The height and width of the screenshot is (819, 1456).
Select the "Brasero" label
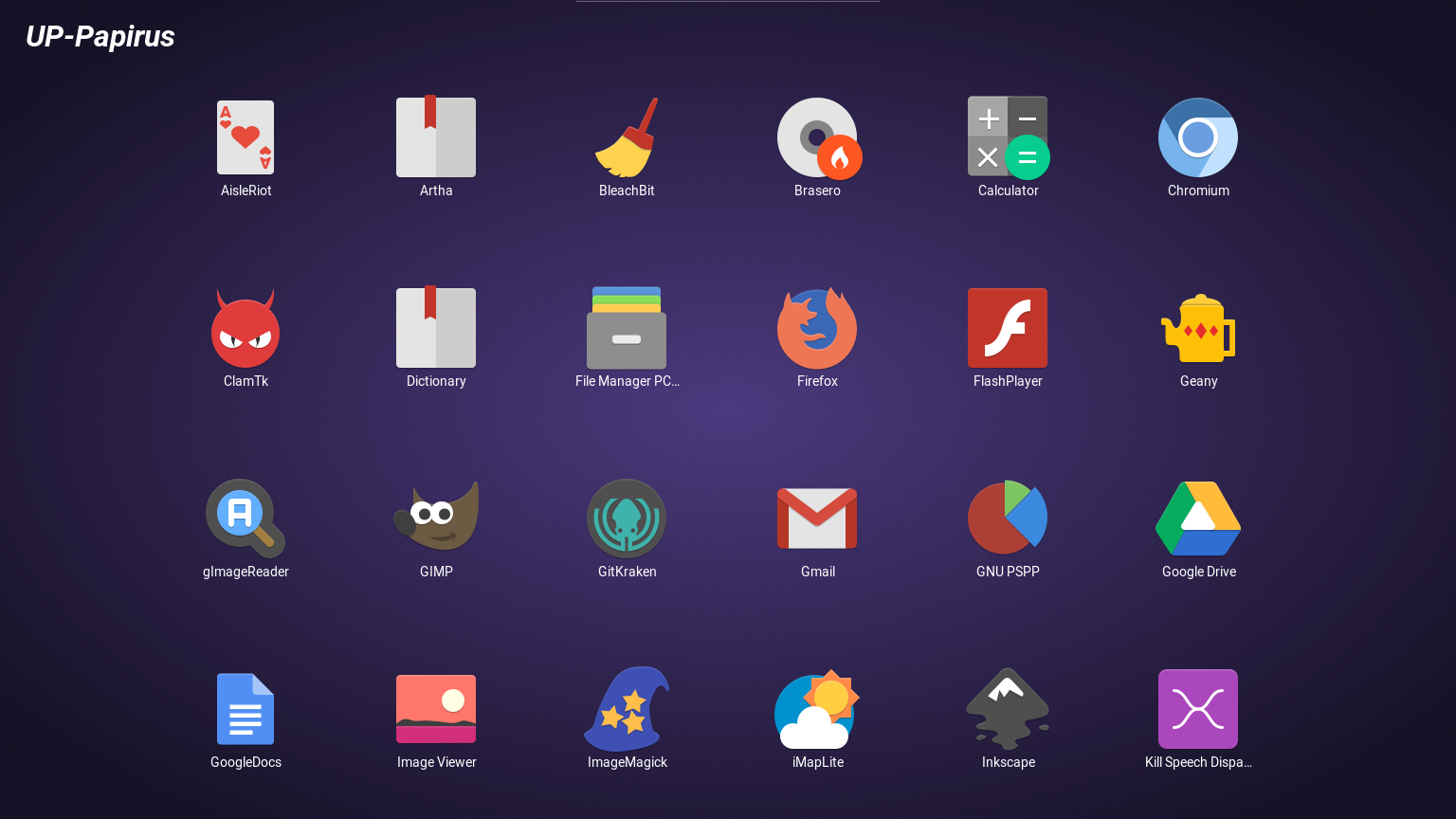click(x=817, y=191)
